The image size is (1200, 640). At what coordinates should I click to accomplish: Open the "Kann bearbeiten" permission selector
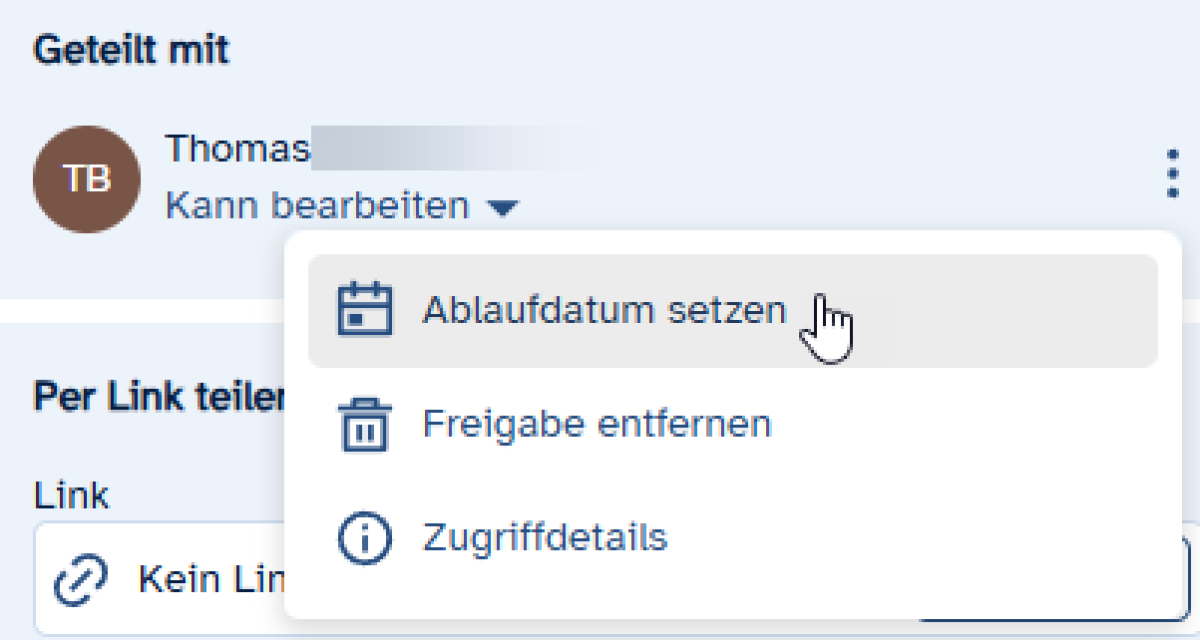click(318, 207)
